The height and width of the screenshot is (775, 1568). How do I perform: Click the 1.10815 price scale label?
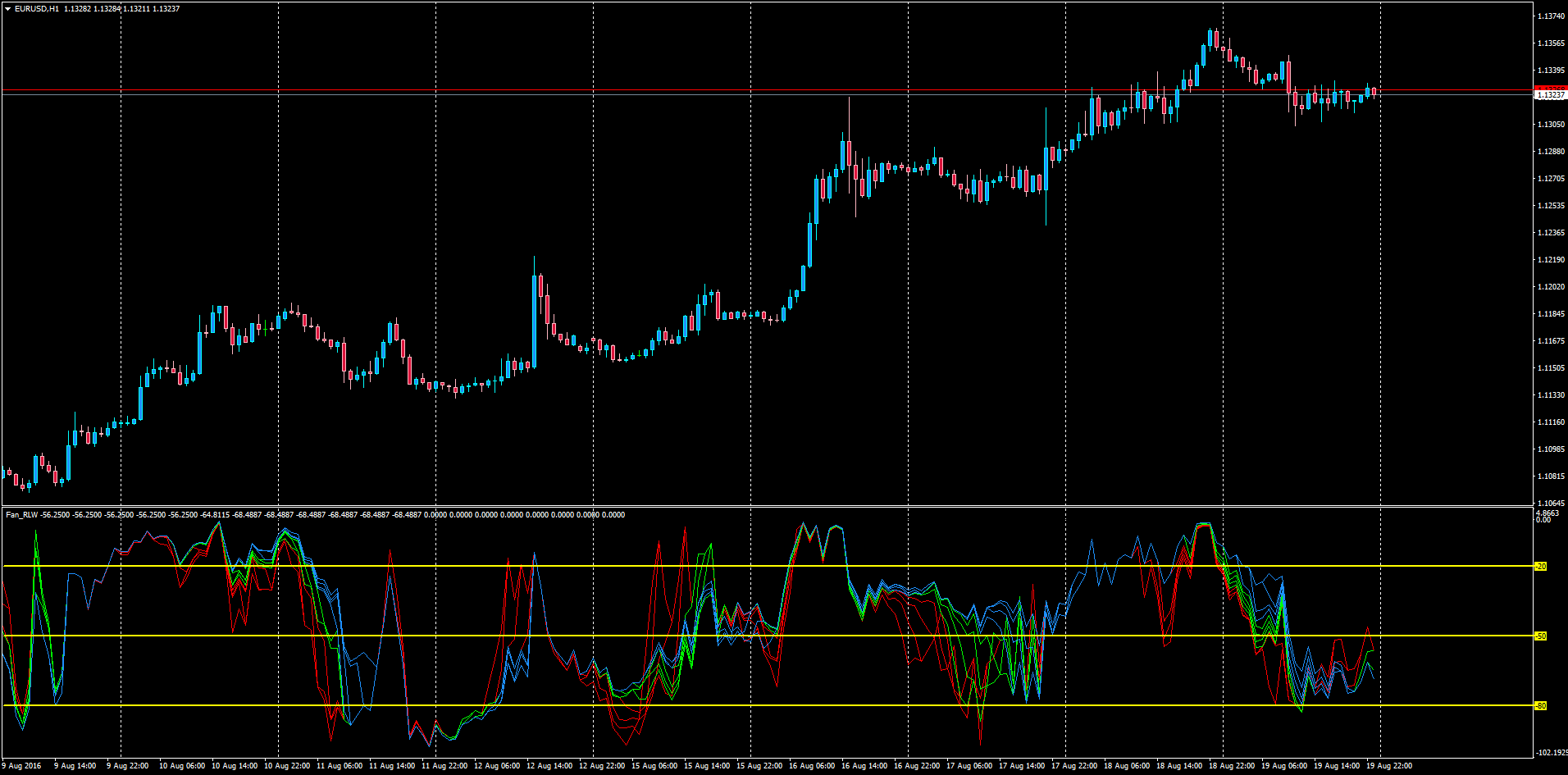tap(1551, 476)
